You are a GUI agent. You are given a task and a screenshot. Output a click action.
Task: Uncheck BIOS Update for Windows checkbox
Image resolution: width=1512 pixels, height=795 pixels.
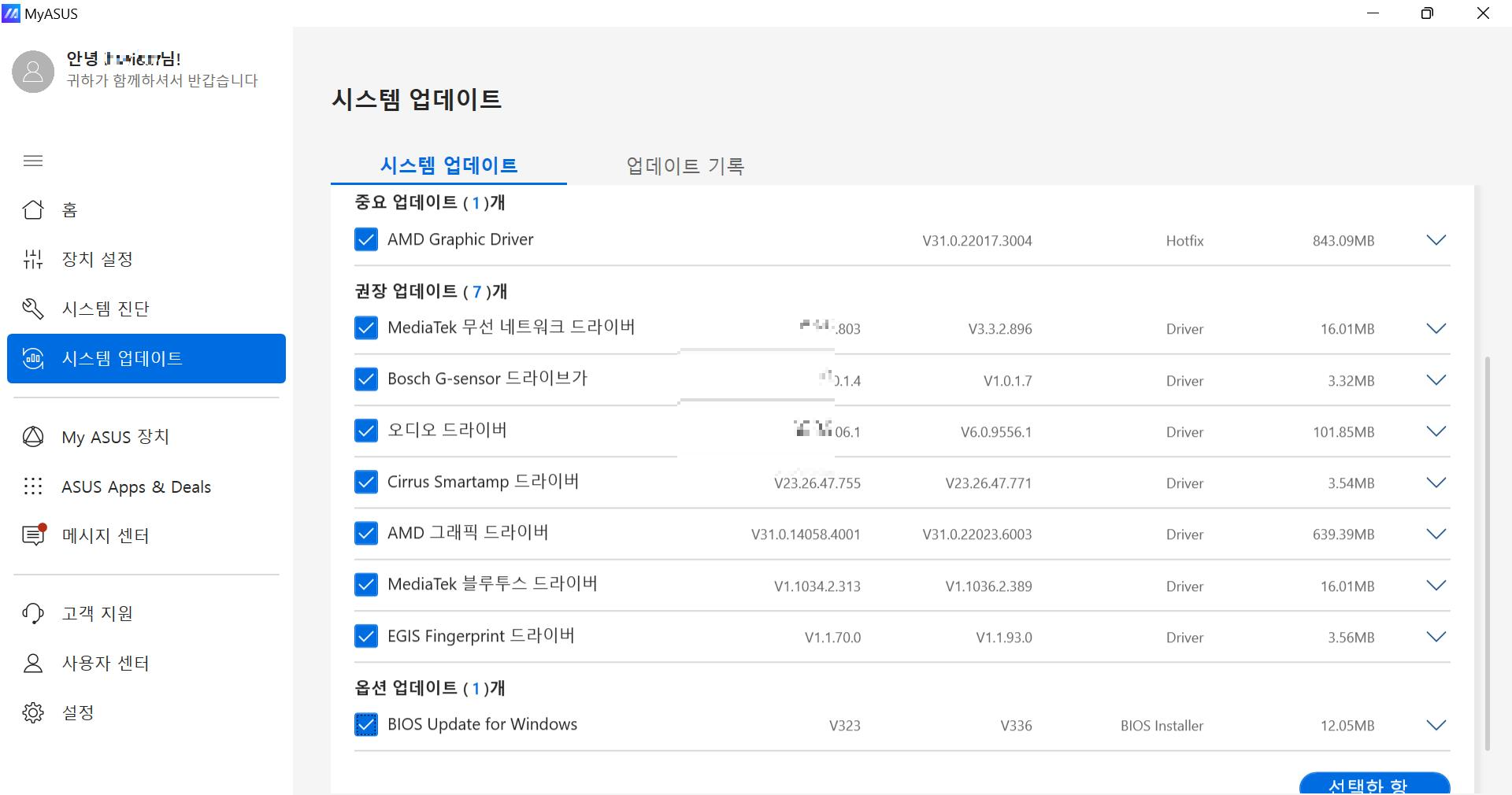[x=366, y=724]
